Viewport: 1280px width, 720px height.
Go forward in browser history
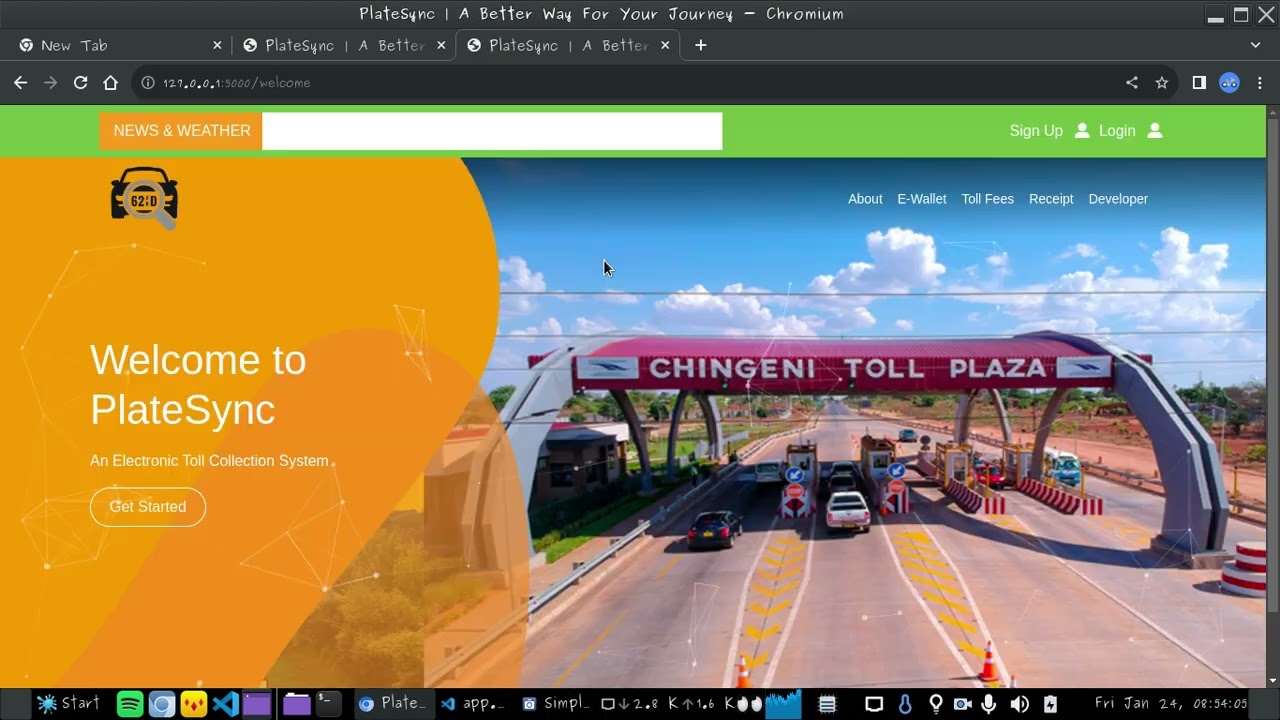click(x=51, y=83)
